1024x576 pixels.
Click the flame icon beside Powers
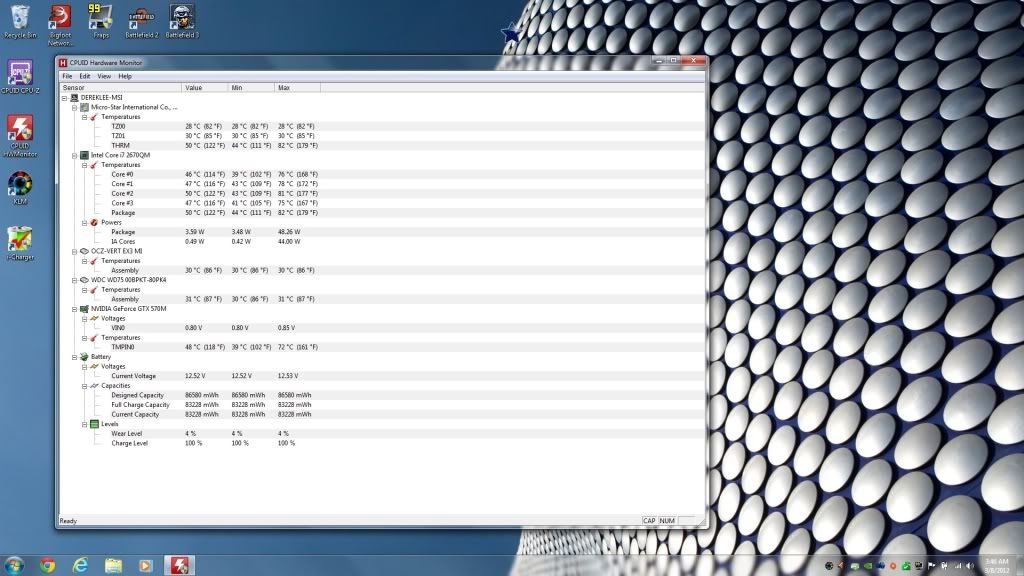(x=94, y=223)
